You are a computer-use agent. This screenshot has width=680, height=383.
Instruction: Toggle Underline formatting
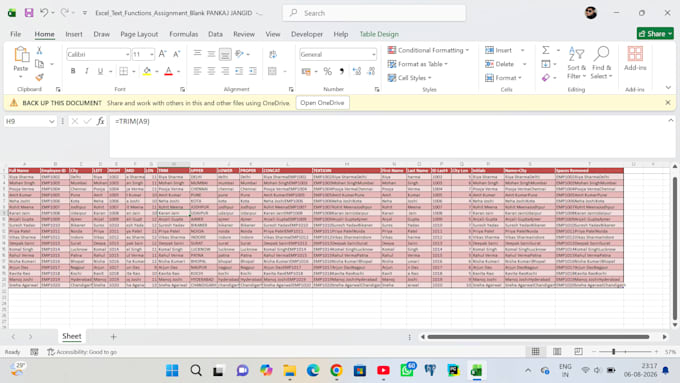100,71
